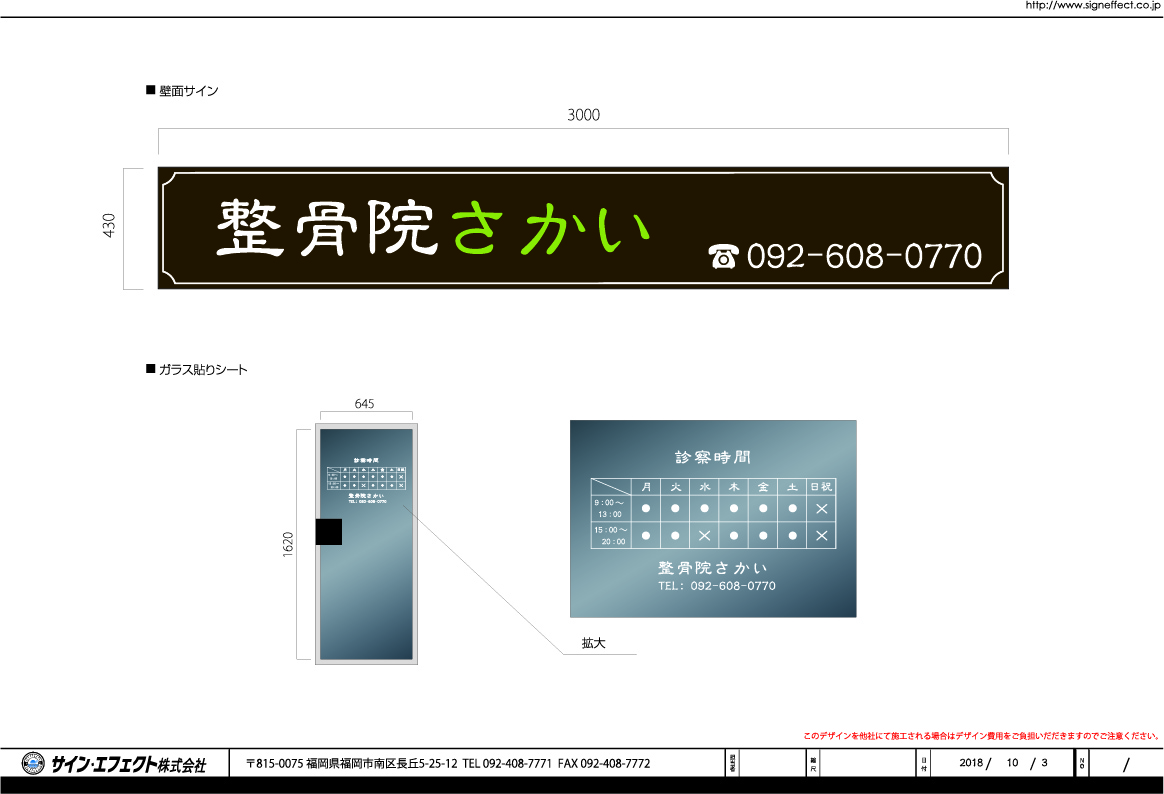Click the black square on the glass door
This screenshot has height=794, width=1164.
point(329,532)
